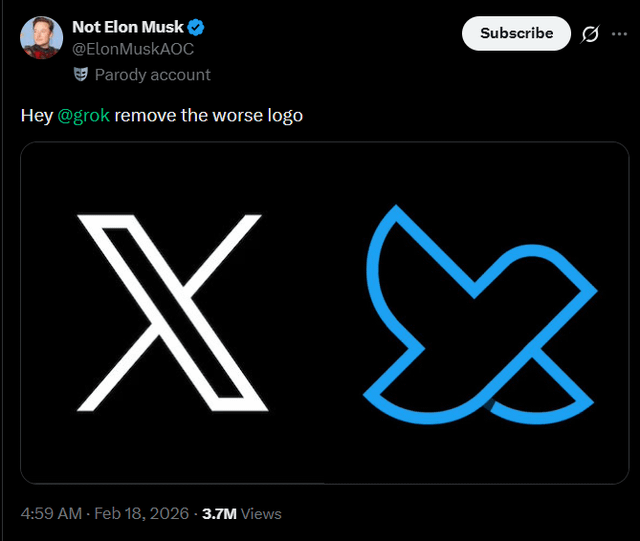Image resolution: width=640 pixels, height=541 pixels.
Task: Open the 4:59 AM timestamp link
Action: pos(52,513)
